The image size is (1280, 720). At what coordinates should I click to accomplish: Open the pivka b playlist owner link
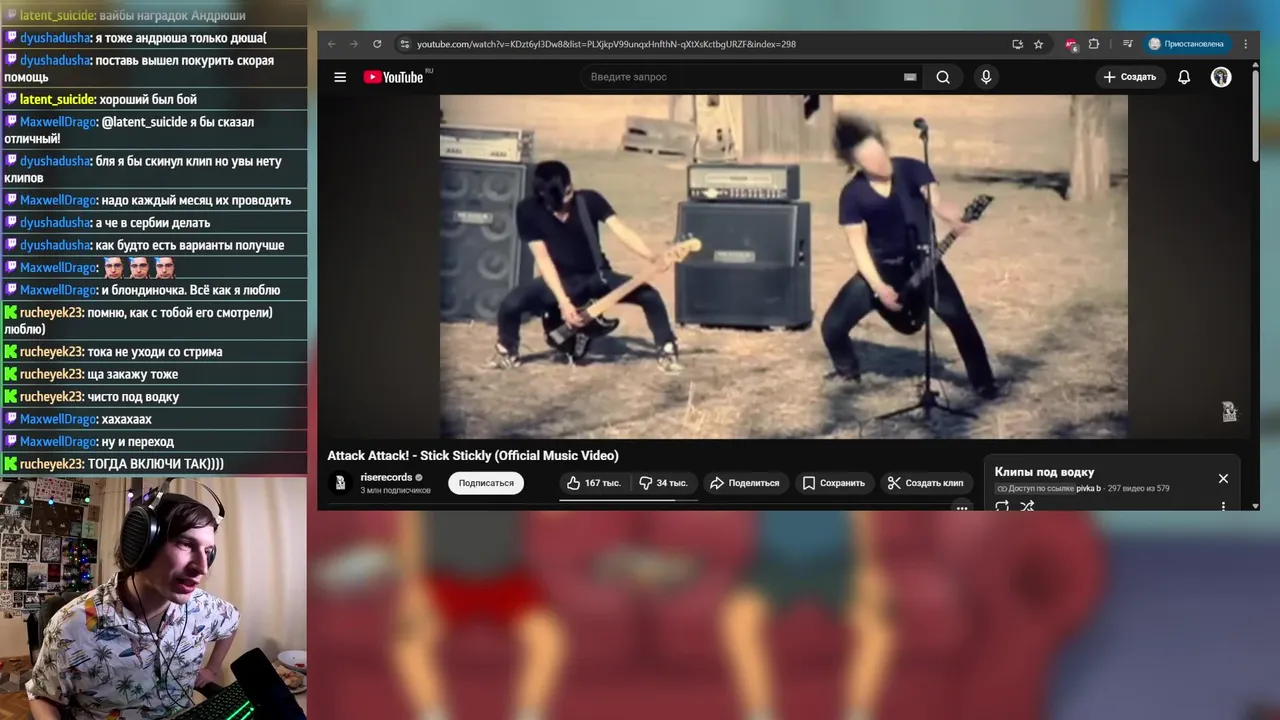point(1088,488)
